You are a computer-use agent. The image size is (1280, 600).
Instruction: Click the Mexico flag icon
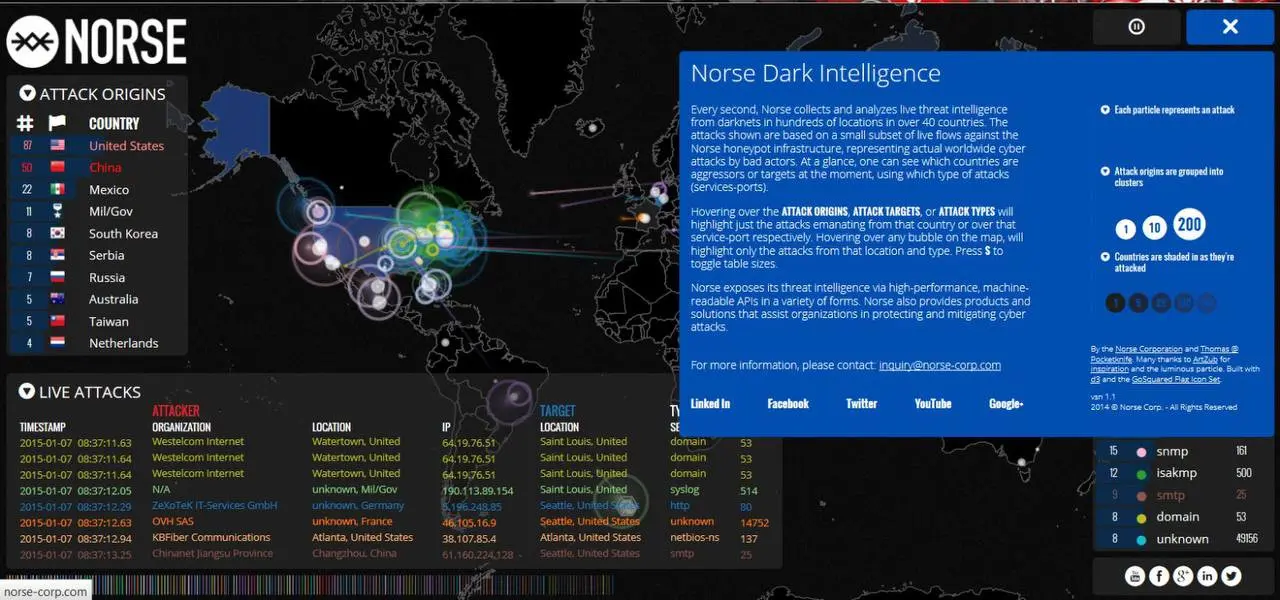coord(57,190)
